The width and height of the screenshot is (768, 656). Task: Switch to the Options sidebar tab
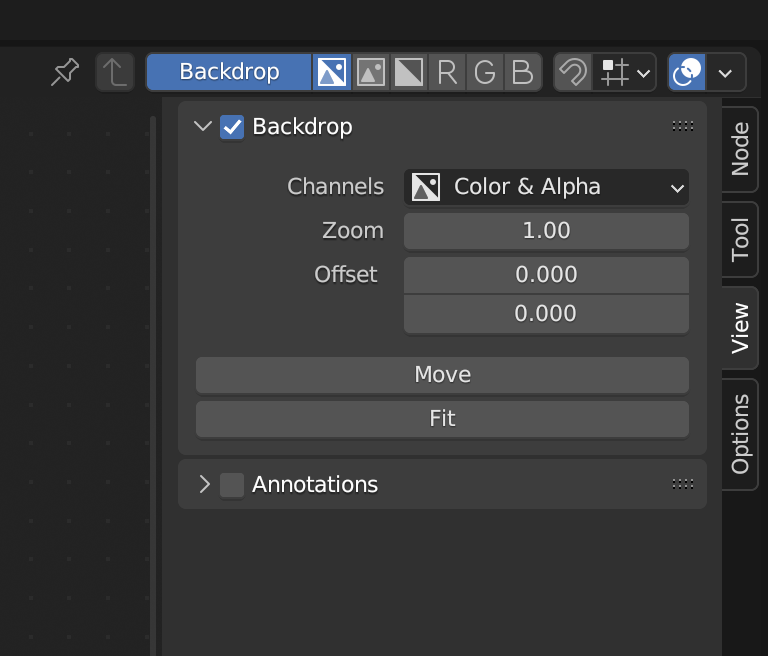point(740,434)
